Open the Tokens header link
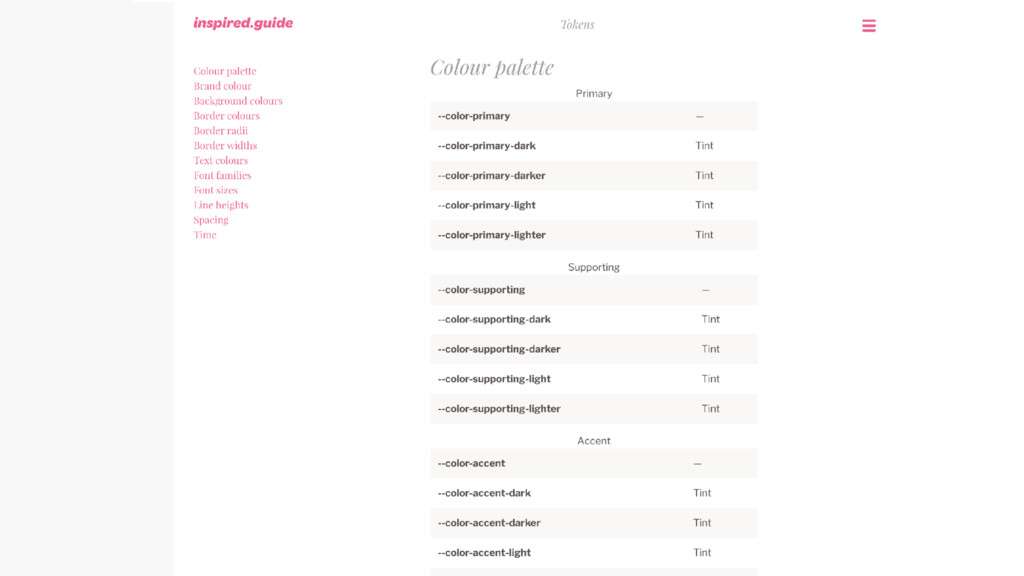The width and height of the screenshot is (1024, 576). [x=577, y=24]
